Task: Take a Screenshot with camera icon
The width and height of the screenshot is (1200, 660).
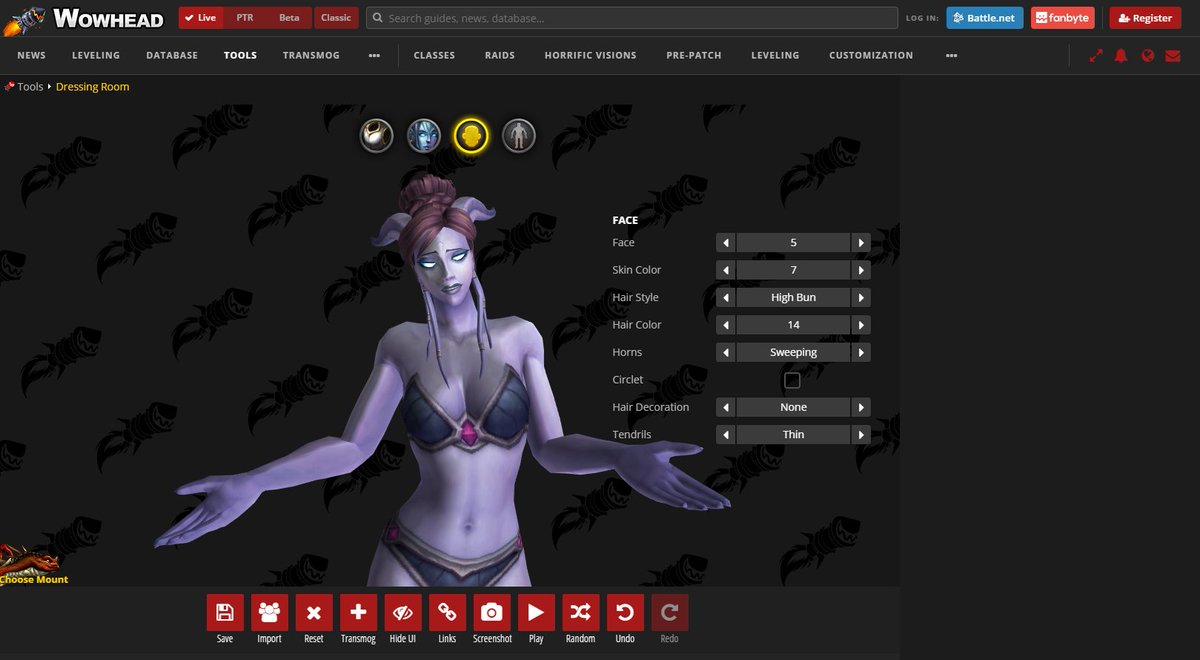Action: point(492,613)
